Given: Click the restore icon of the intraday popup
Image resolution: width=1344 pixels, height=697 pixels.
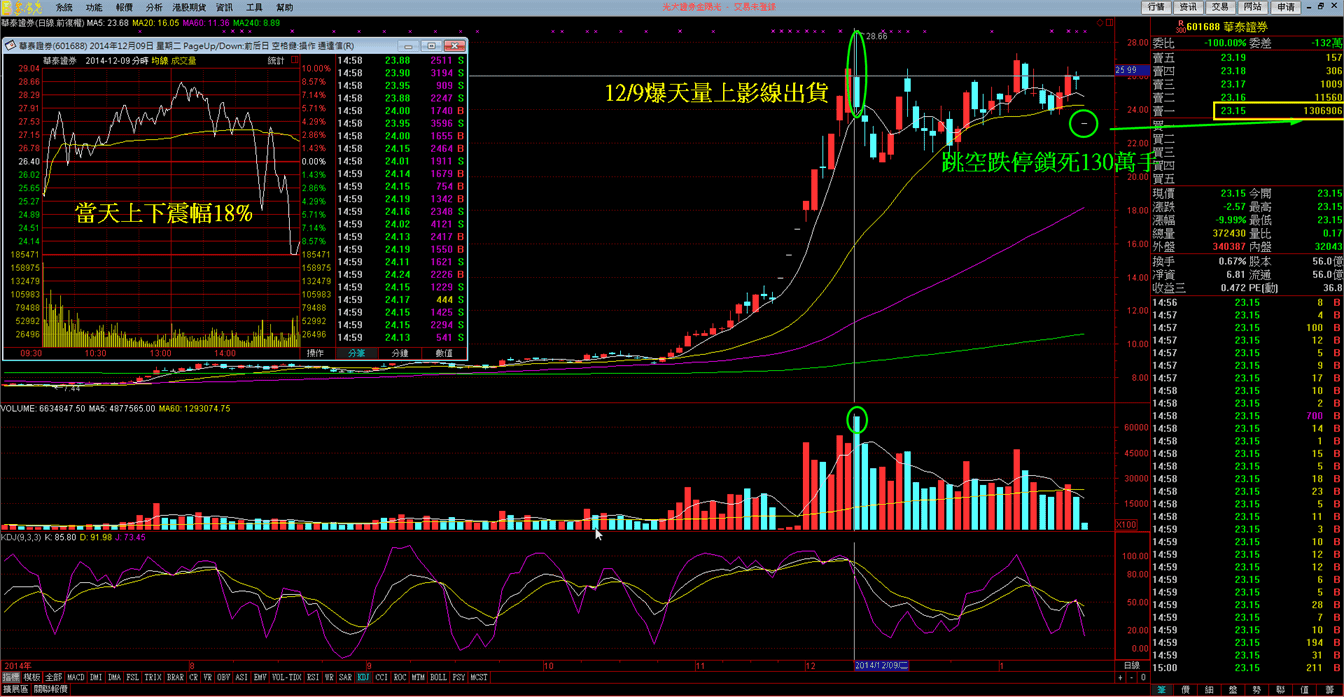Looking at the screenshot, I should [x=430, y=46].
